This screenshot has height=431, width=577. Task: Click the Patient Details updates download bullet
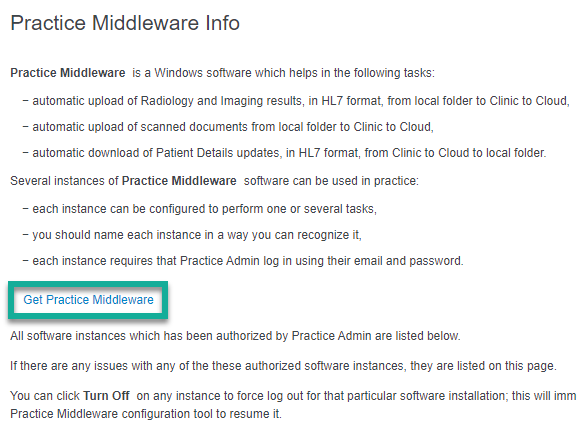(x=284, y=153)
